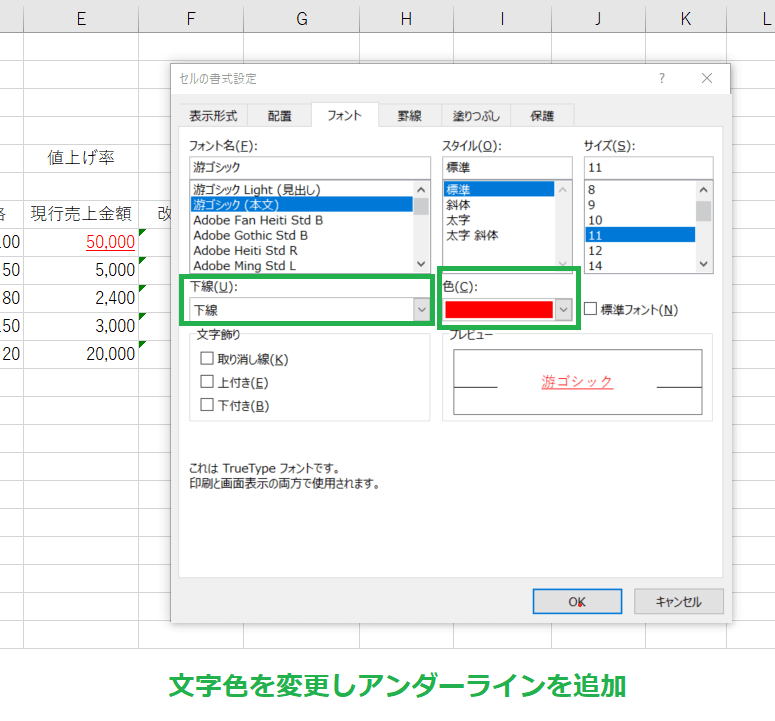Click cell showing 20,000
The width and height of the screenshot is (775, 721).
[x=81, y=354]
